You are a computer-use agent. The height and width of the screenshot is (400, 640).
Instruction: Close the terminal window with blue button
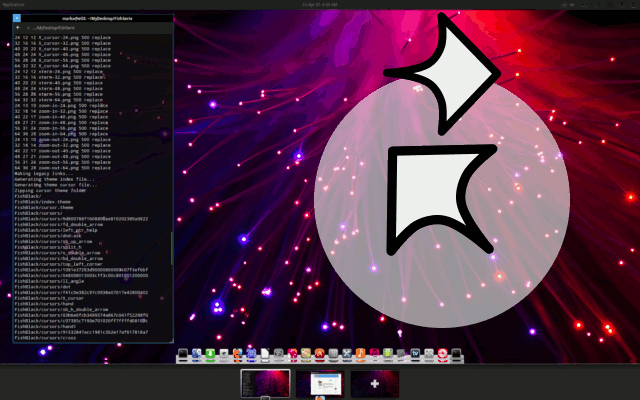point(17,18)
